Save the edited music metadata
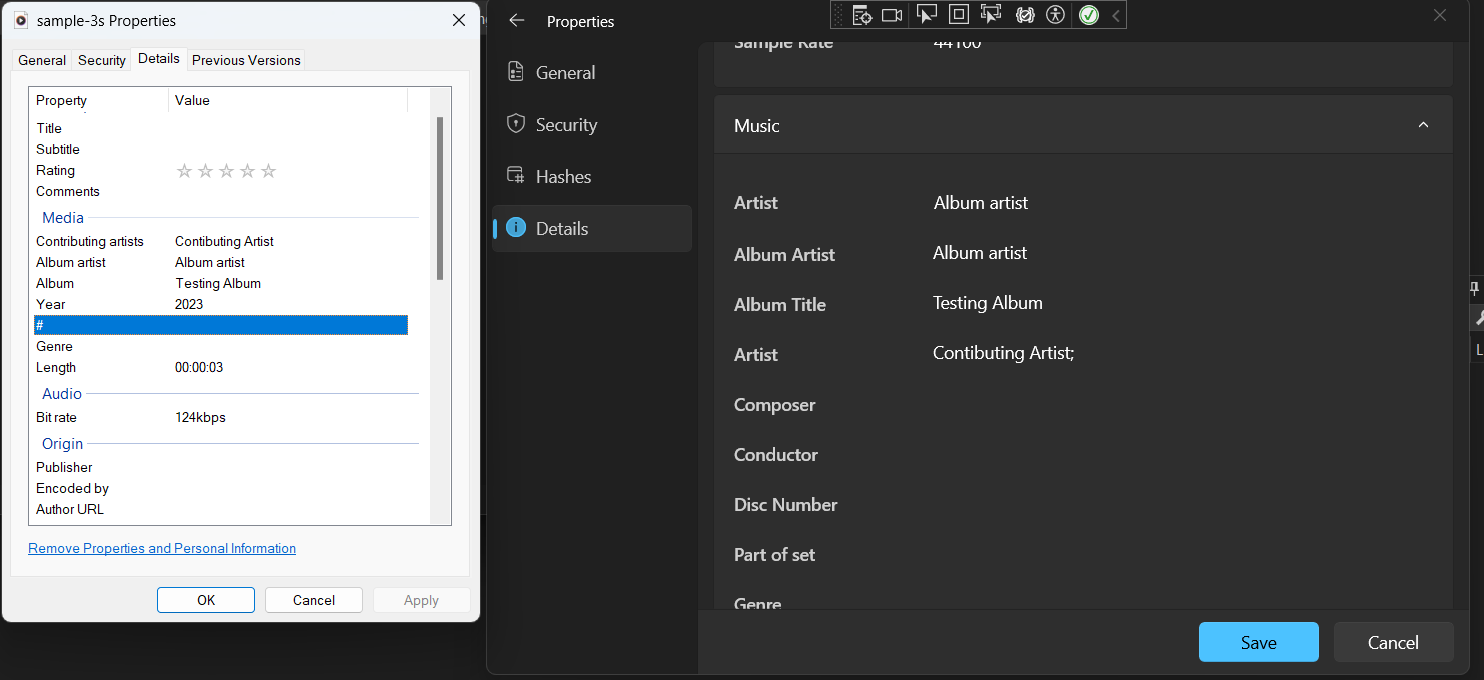 [x=1258, y=642]
